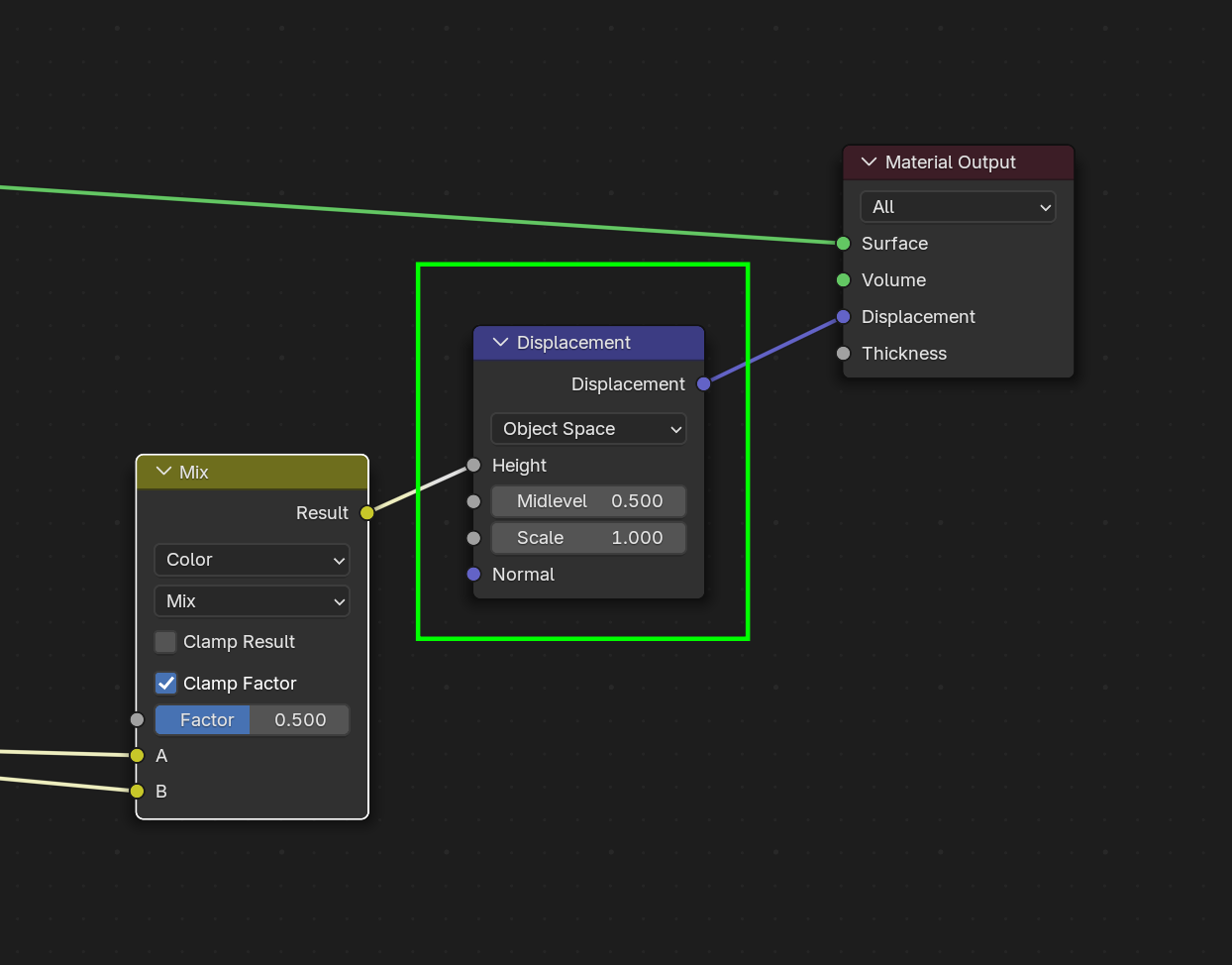Open the Object Space dropdown
The width and height of the screenshot is (1232, 965).
588,429
